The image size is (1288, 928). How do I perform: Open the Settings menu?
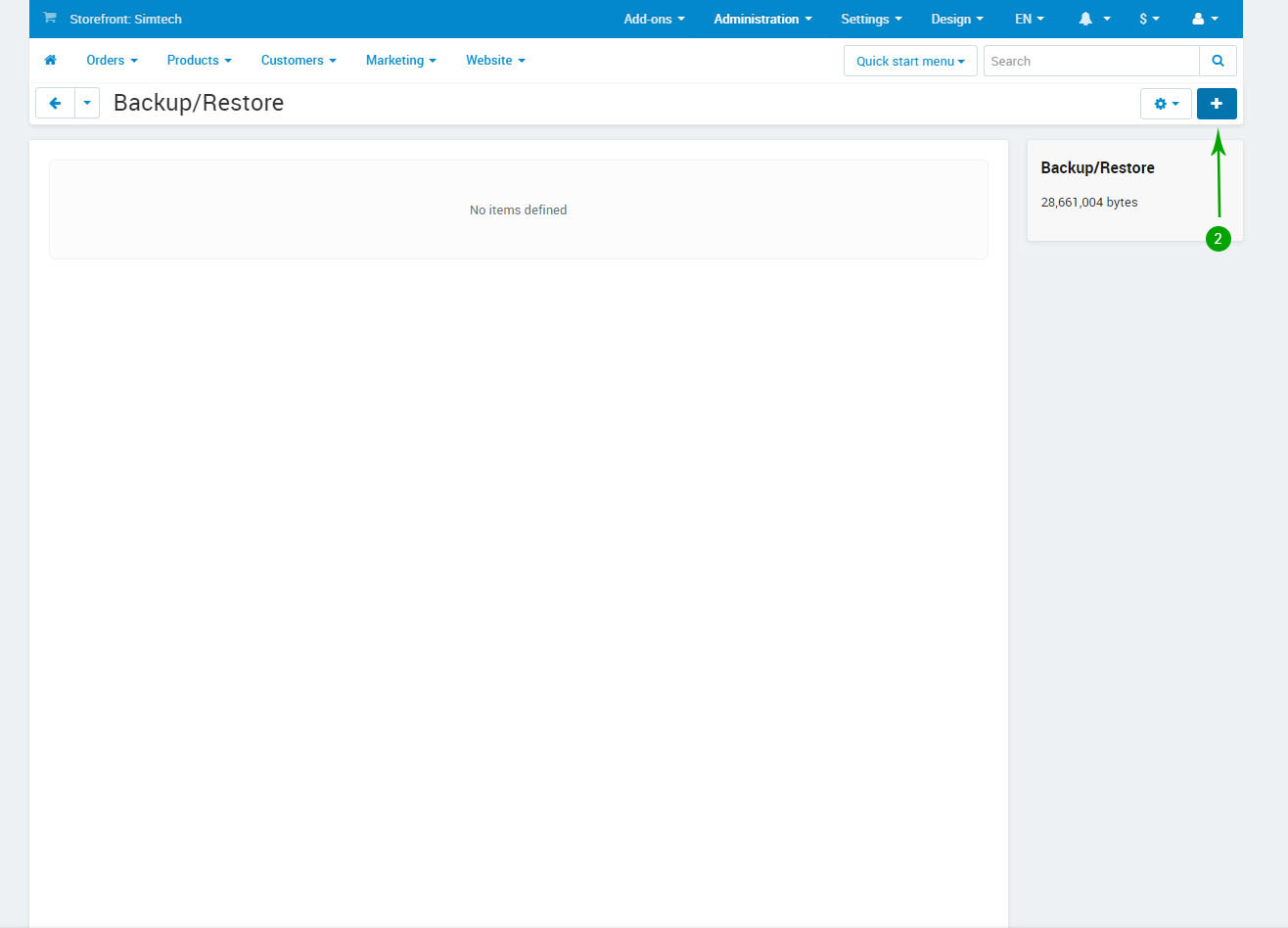point(871,19)
